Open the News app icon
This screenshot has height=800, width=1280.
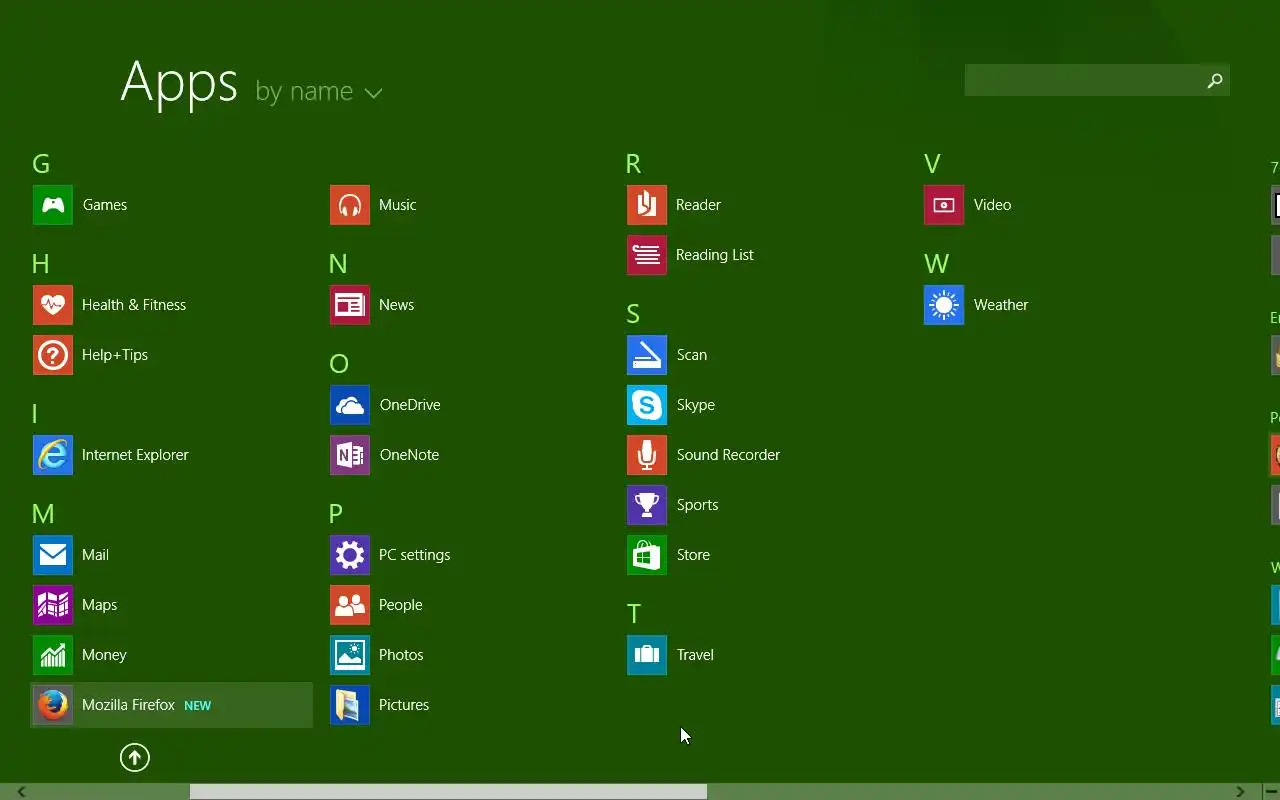(350, 305)
